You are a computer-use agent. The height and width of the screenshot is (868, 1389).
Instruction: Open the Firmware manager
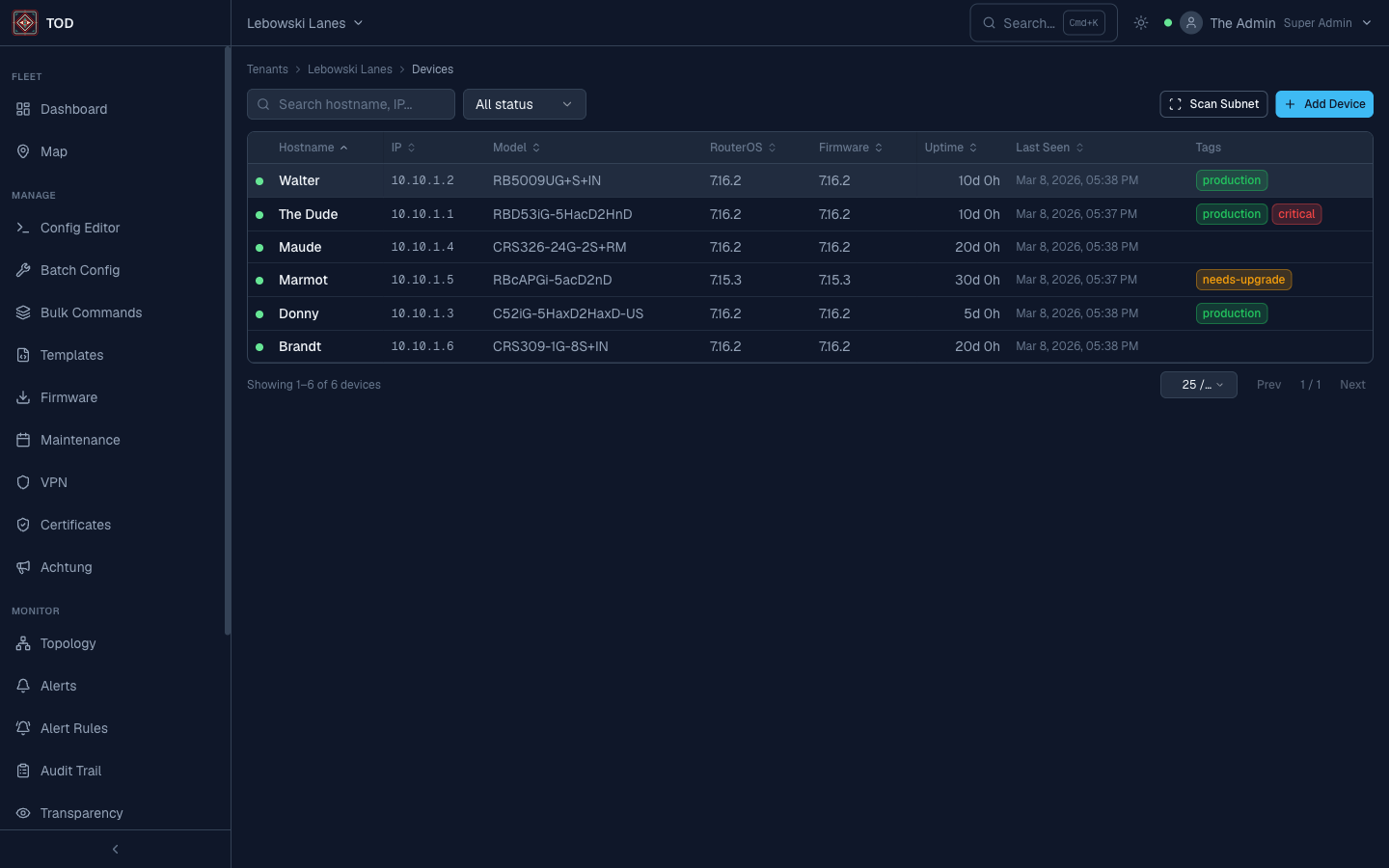click(68, 397)
